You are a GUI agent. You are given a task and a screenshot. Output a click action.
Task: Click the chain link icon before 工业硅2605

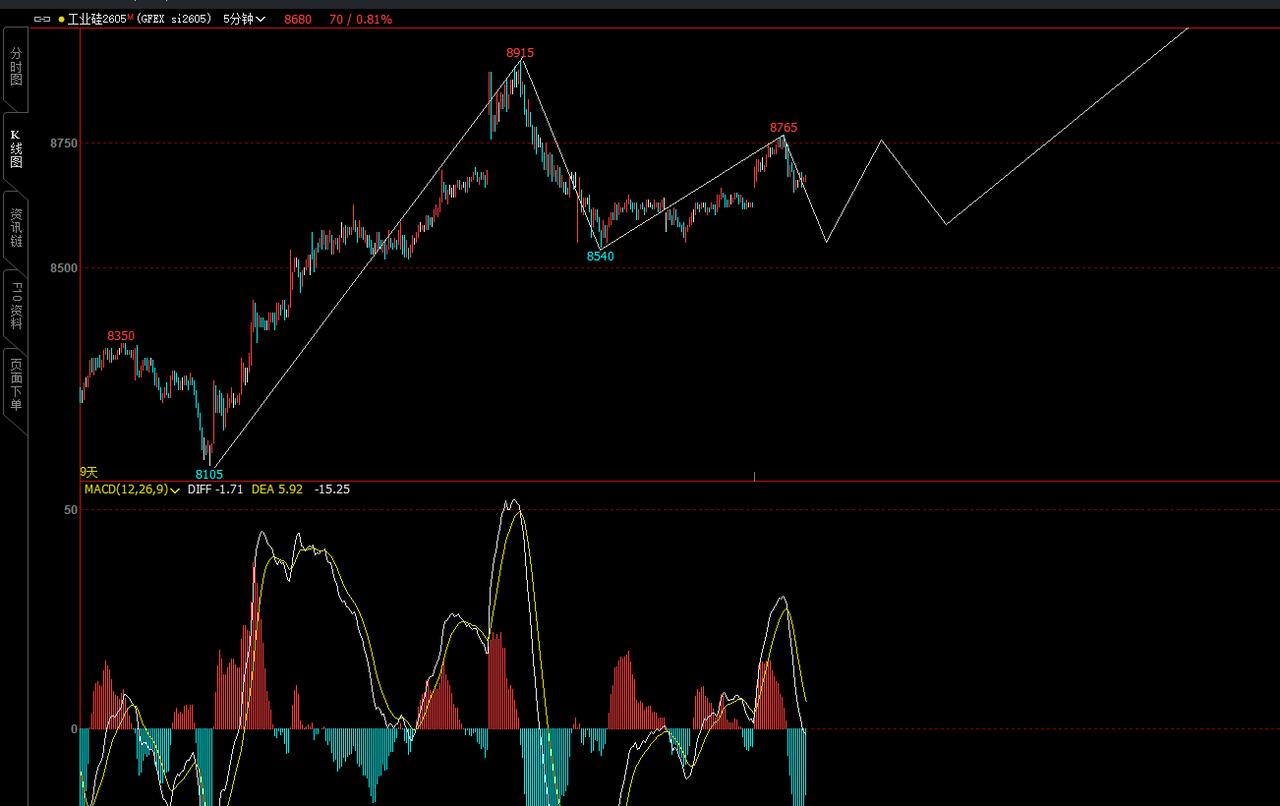(x=42, y=19)
